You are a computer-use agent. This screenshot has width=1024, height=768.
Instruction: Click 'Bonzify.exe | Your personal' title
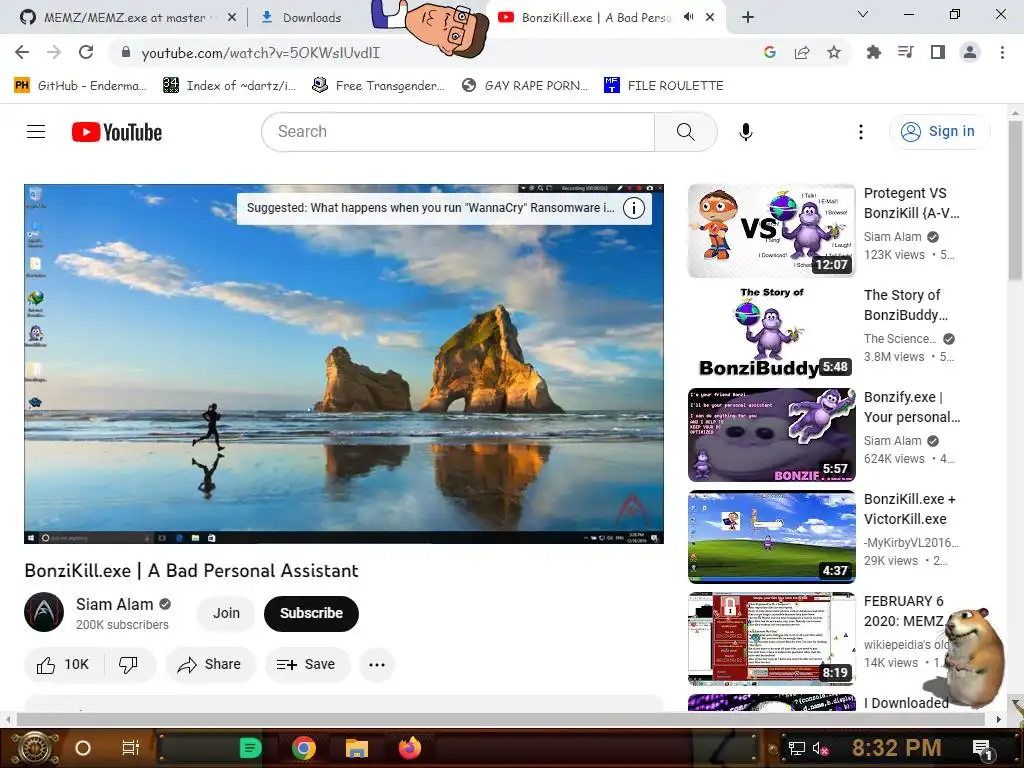click(912, 407)
